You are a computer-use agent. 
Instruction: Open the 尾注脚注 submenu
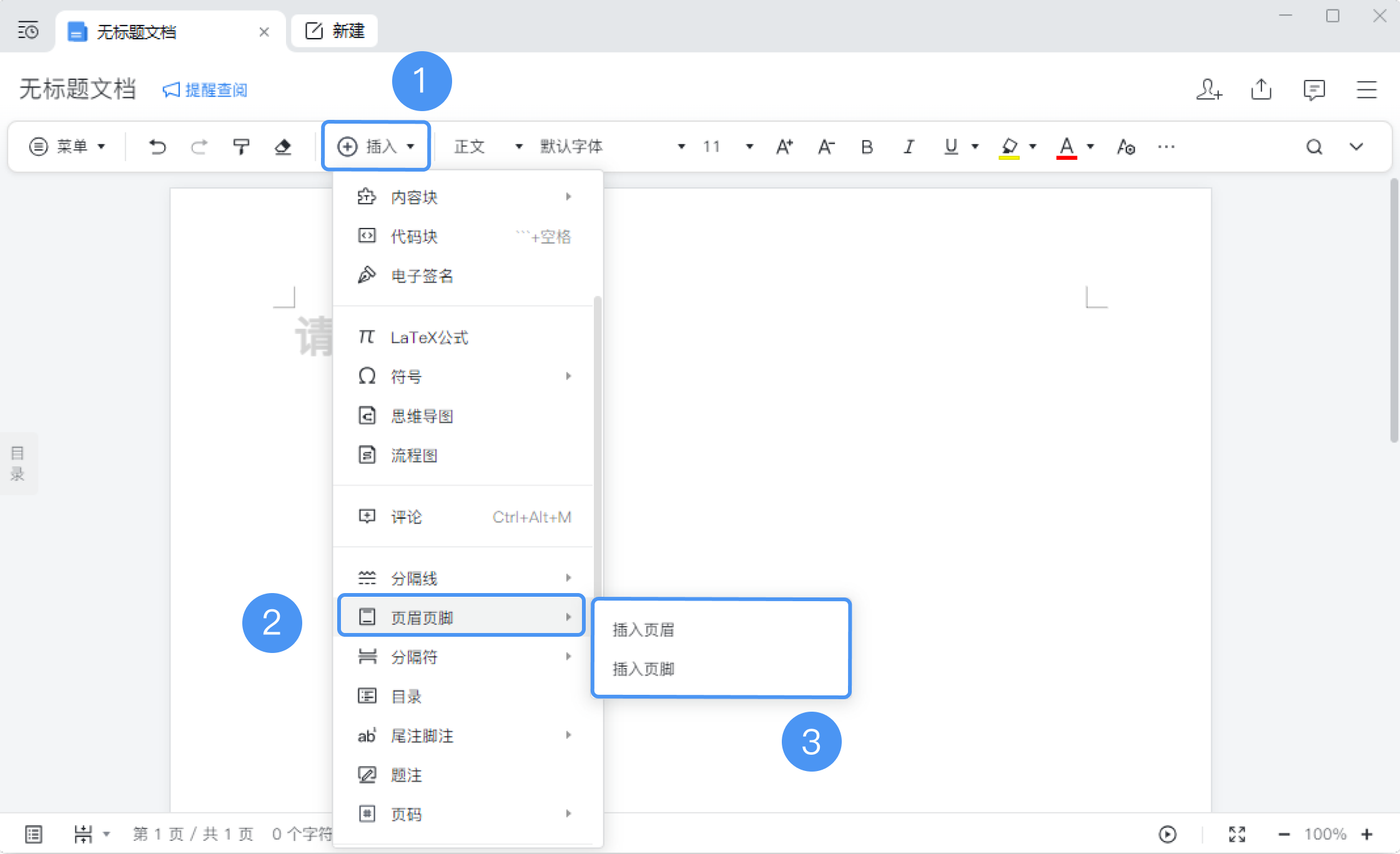click(465, 735)
